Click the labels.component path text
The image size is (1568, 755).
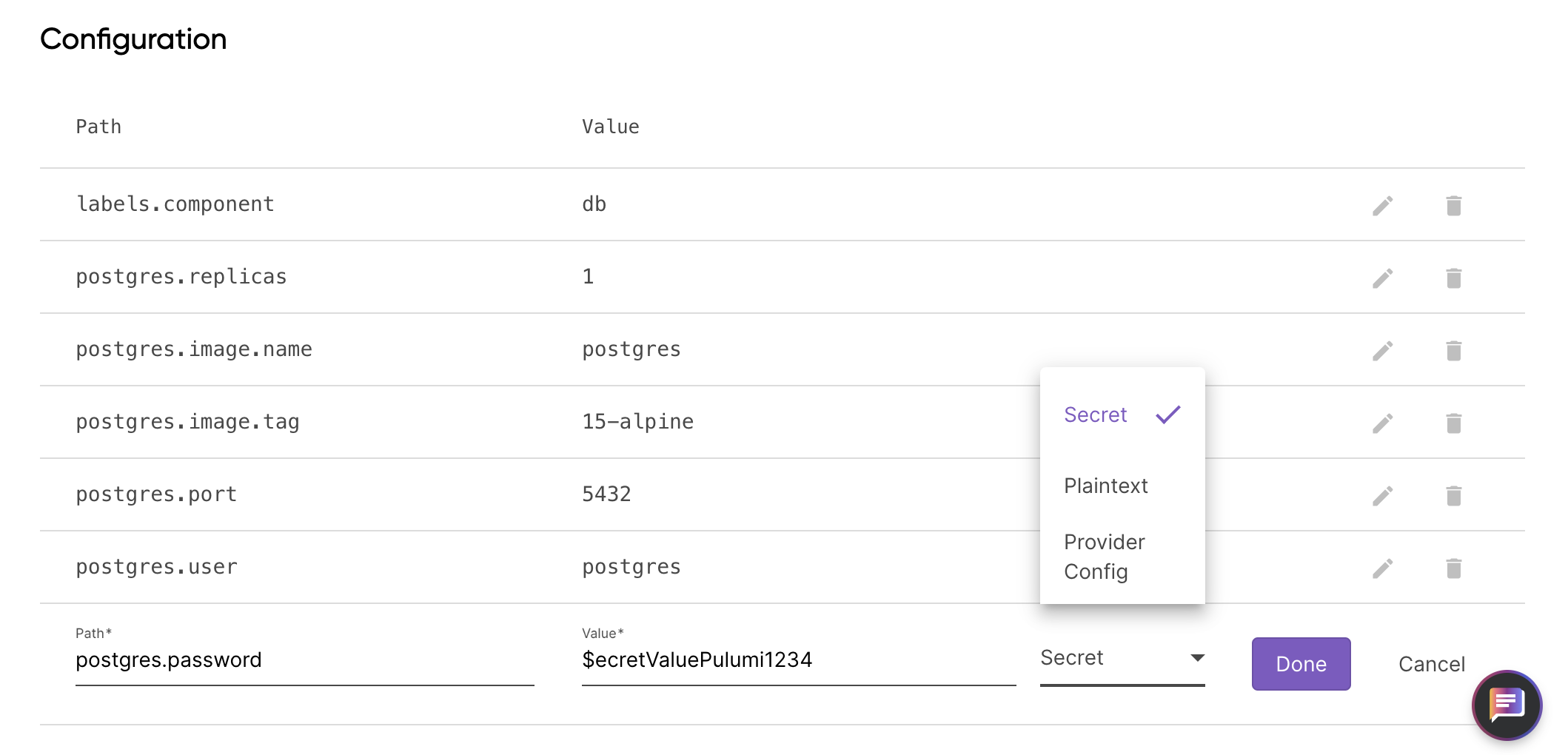click(175, 204)
